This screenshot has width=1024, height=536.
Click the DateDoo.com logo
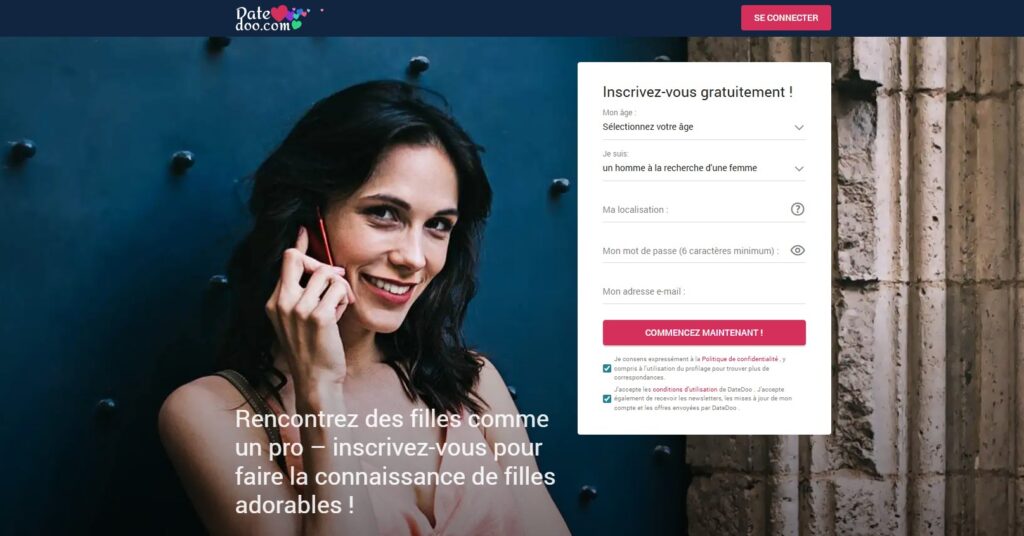(272, 18)
